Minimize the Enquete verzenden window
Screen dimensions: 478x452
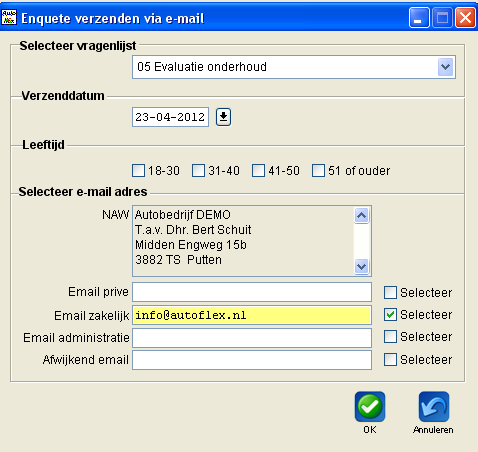(419, 18)
